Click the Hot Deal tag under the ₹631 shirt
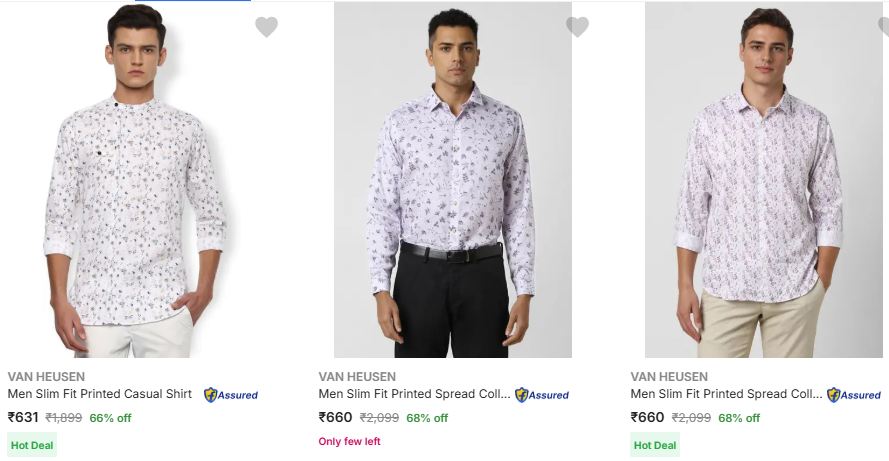Image resolution: width=889 pixels, height=461 pixels. [x=32, y=445]
